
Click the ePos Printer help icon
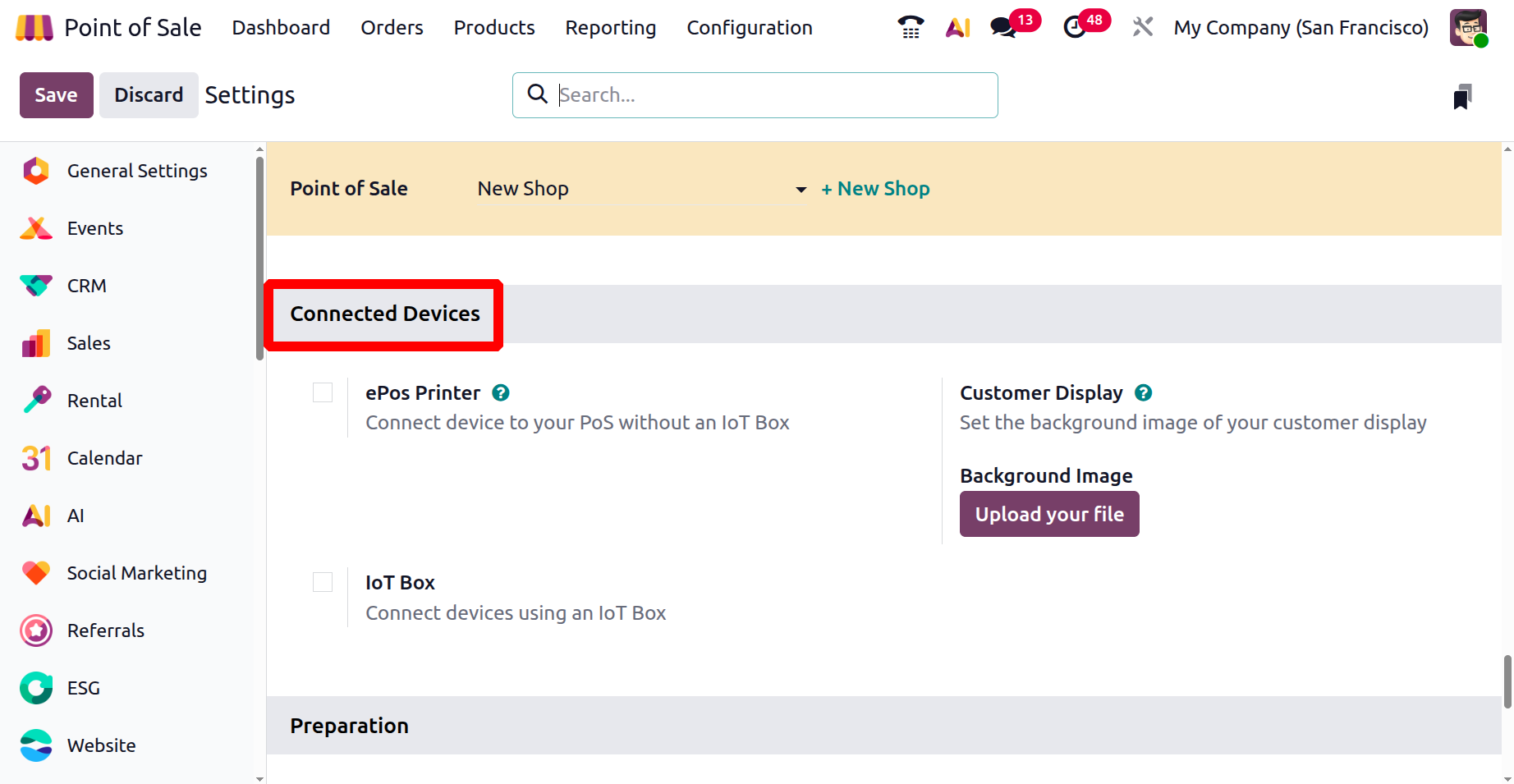coord(501,393)
